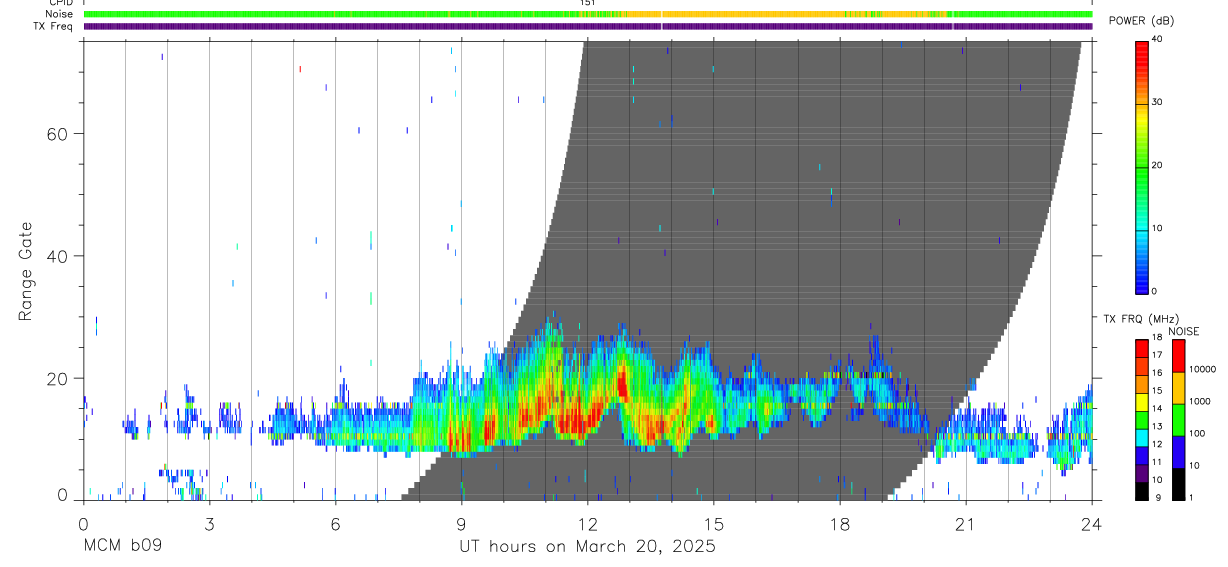Screen dimensions: 1228x567
Task: Click the orange swatch in NOISE legend
Action: pyautogui.click(x=1179, y=387)
